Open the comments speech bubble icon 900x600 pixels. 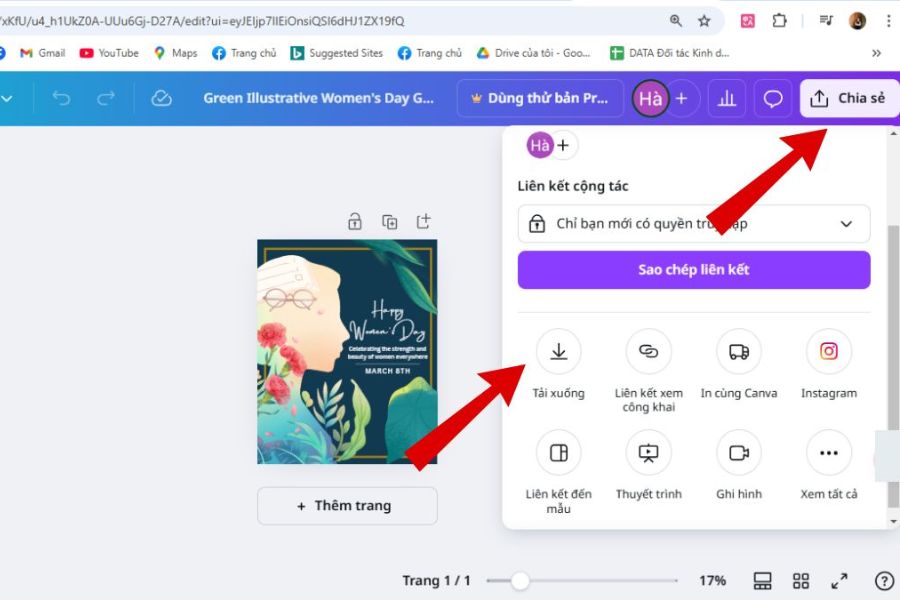coord(773,98)
